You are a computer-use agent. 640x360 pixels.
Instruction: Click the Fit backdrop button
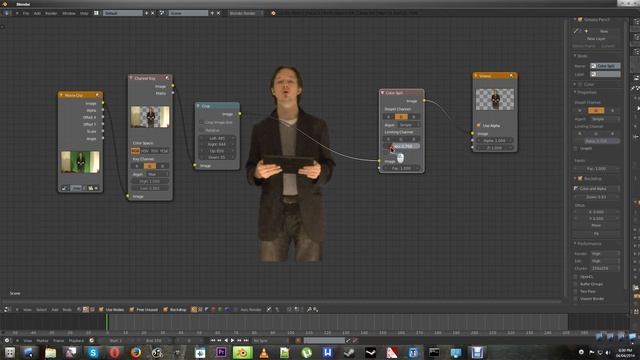tap(596, 233)
